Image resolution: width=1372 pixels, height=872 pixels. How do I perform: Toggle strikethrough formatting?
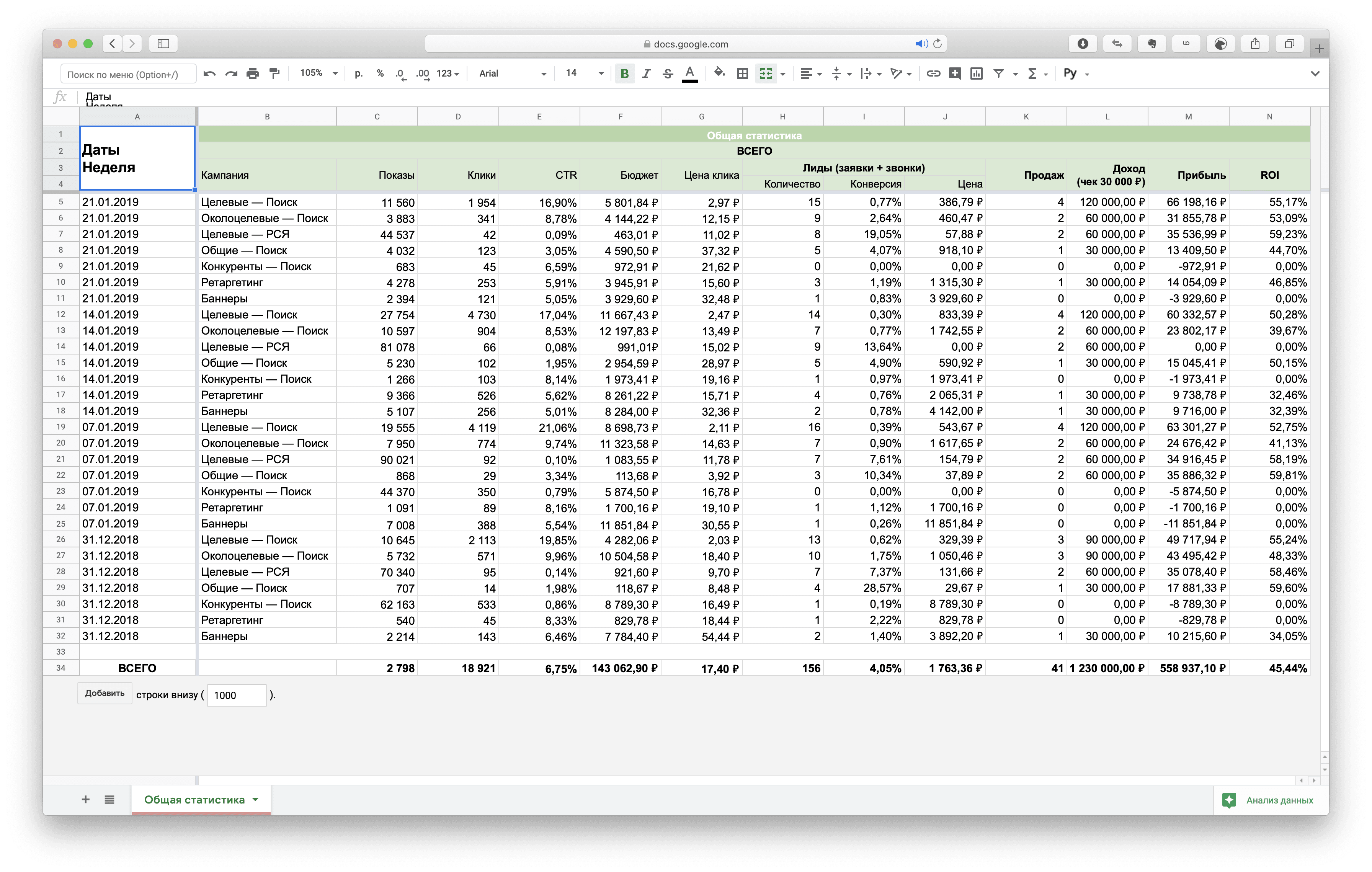pyautogui.click(x=668, y=73)
